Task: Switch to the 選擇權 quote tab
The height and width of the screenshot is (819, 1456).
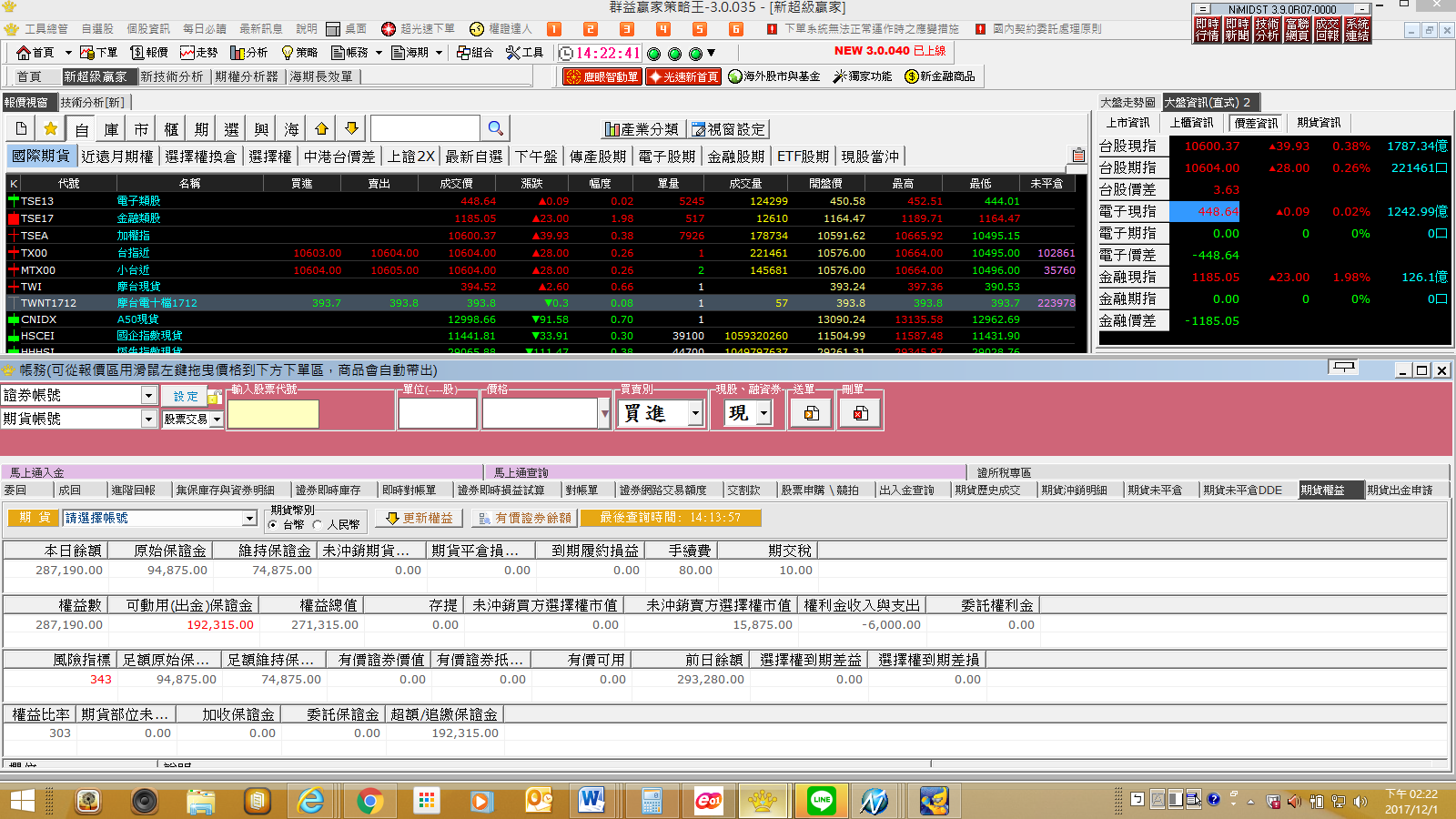Action: pyautogui.click(x=270, y=157)
